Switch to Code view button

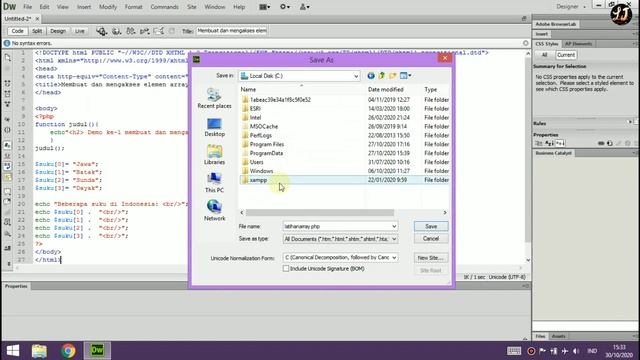(x=17, y=31)
